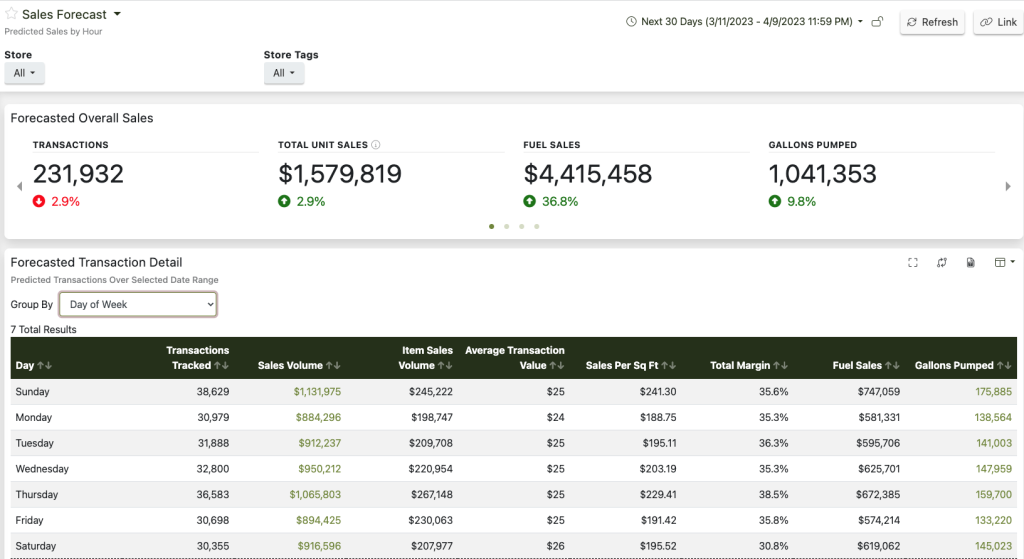Click the Refresh button
This screenshot has width=1024, height=559.
[x=933, y=22]
